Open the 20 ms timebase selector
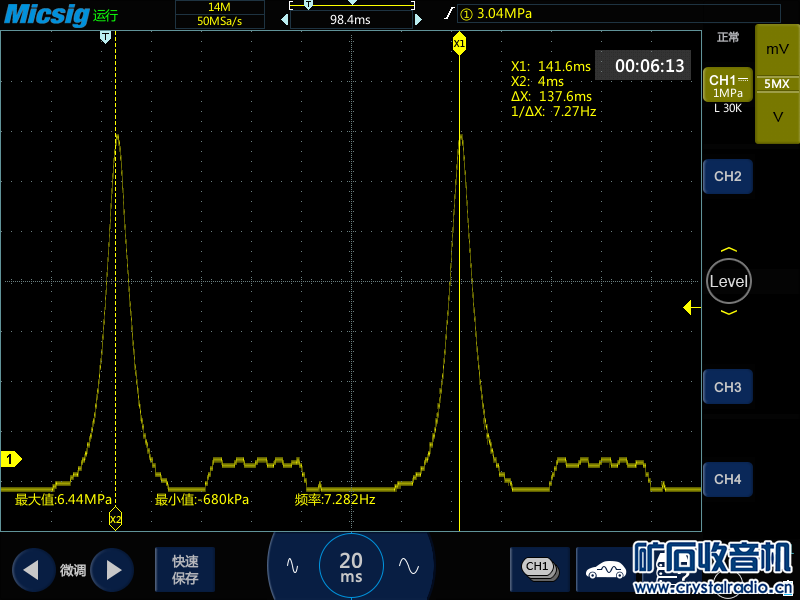800x600 pixels. [351, 566]
